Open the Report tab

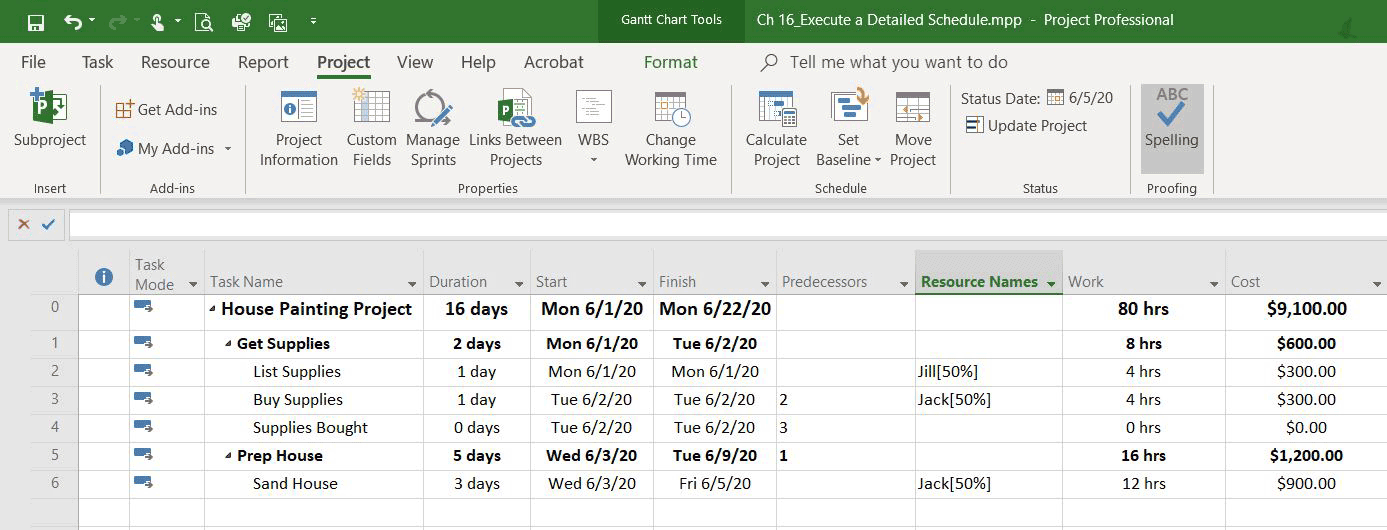click(x=263, y=62)
